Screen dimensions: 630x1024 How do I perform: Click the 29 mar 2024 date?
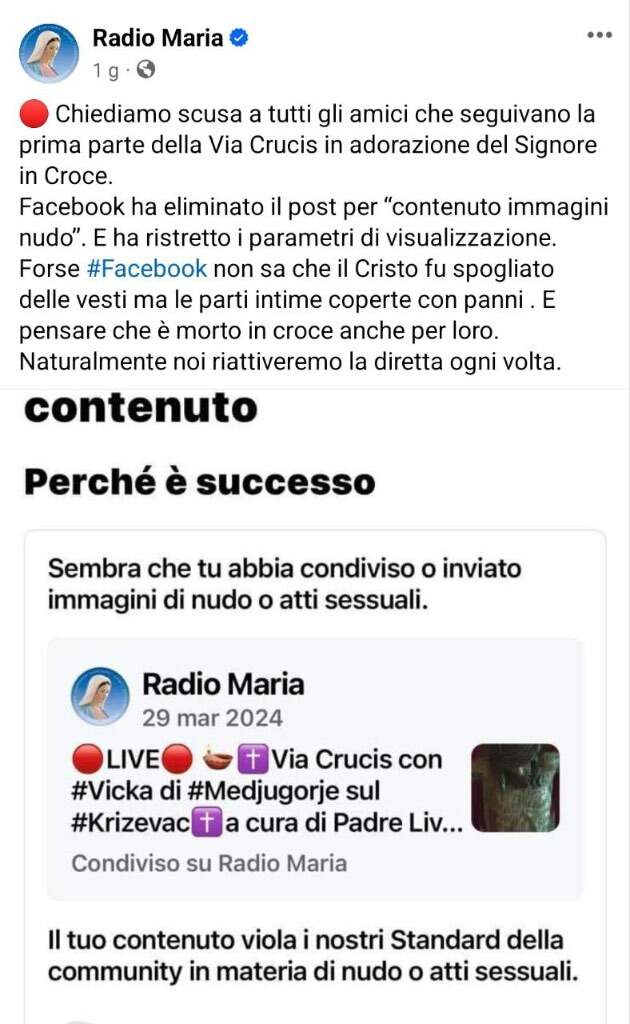click(213, 718)
